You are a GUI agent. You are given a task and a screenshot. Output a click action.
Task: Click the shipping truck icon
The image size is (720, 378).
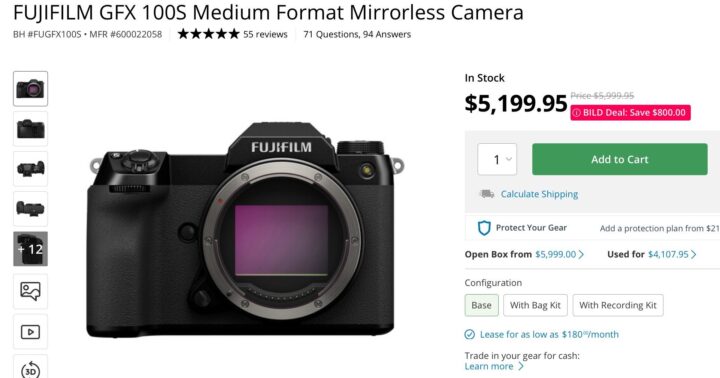click(487, 194)
